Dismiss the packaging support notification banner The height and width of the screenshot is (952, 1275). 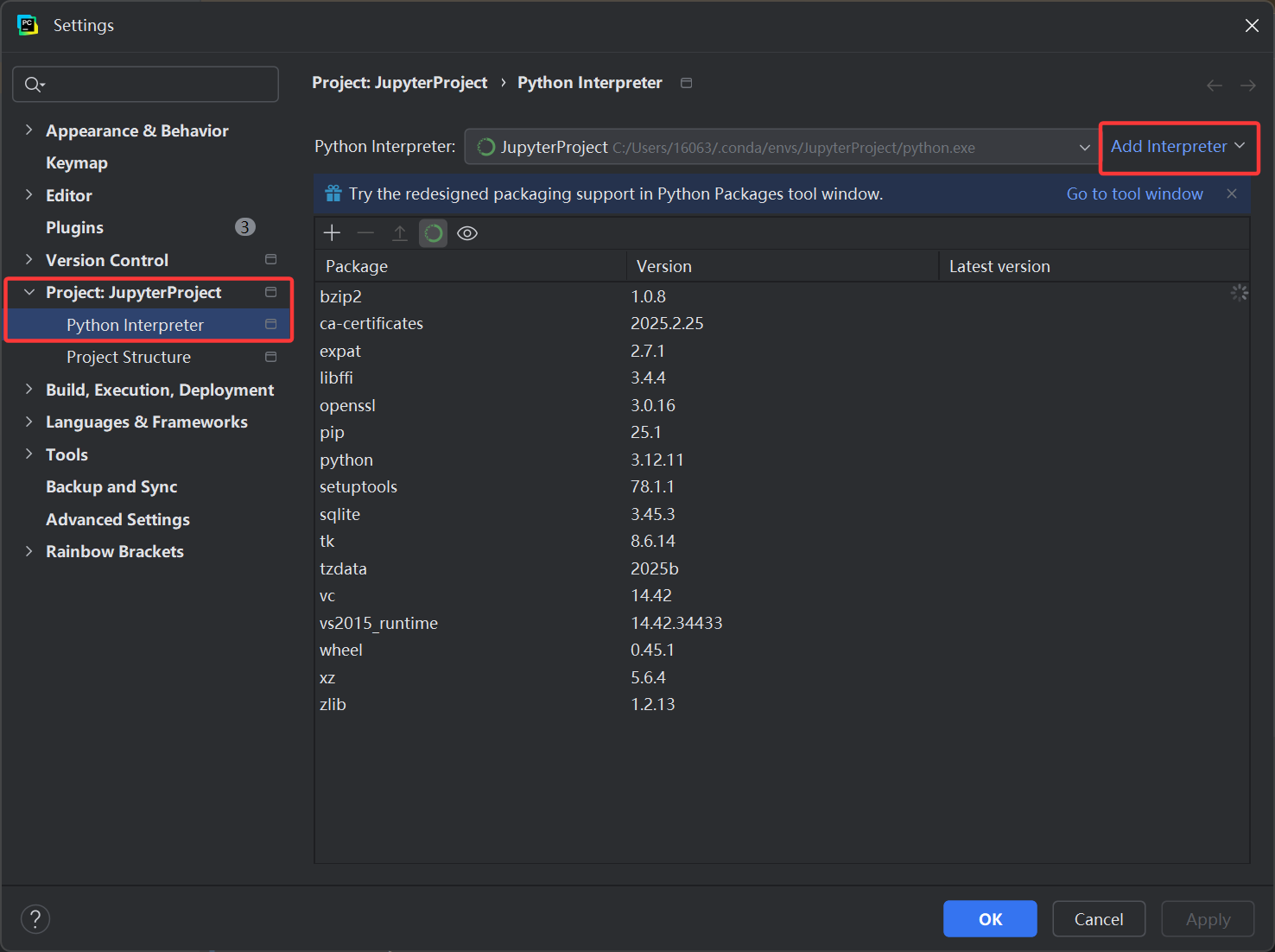1232,194
